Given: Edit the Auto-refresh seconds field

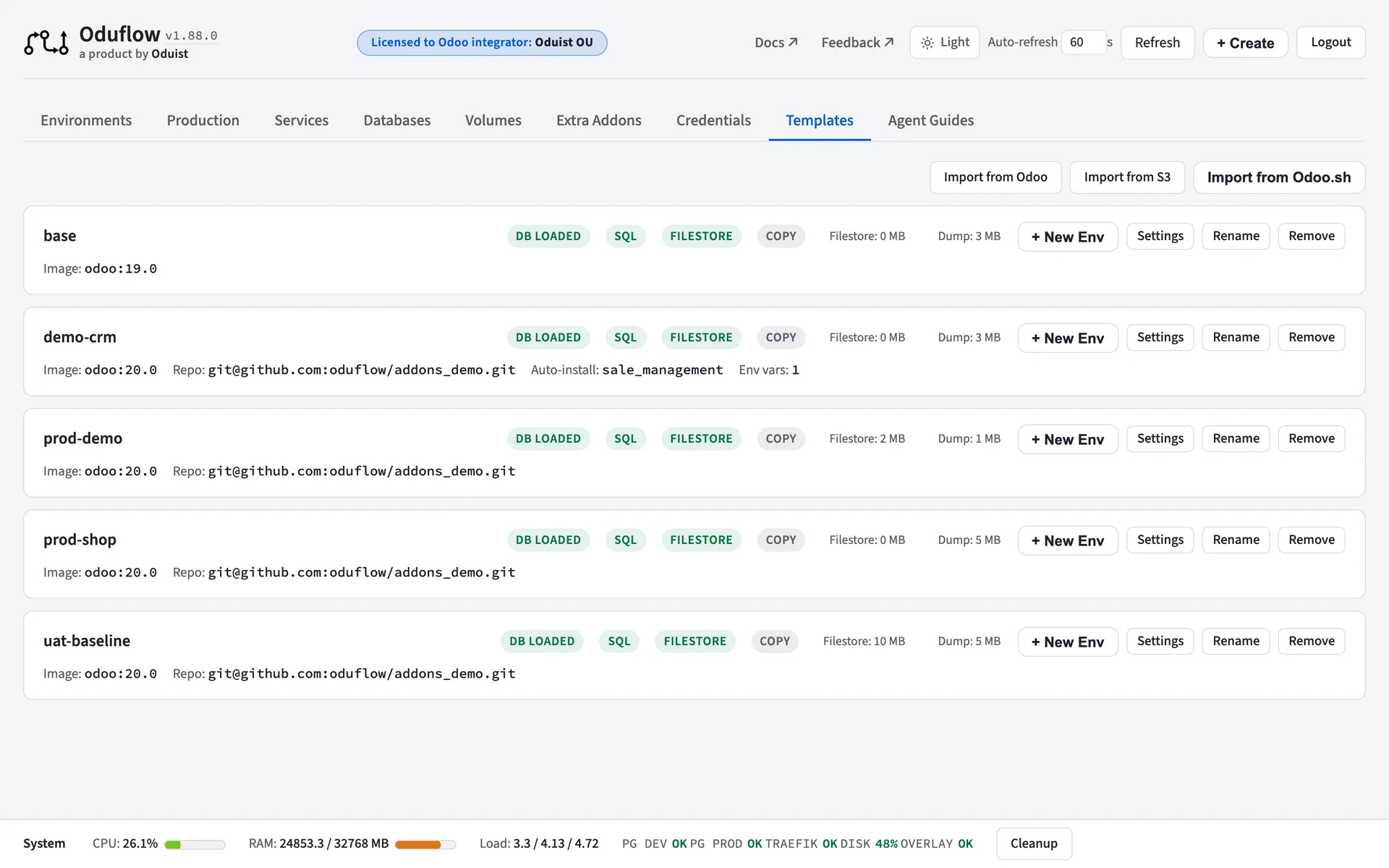Looking at the screenshot, I should (1083, 43).
